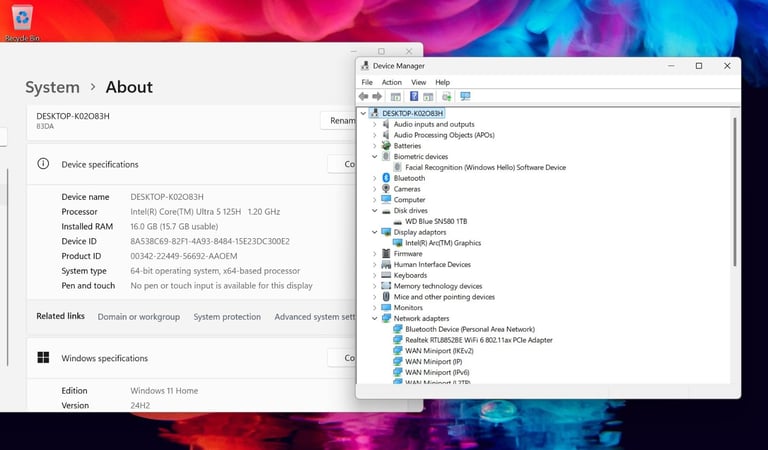The image size is (768, 450).
Task: Collapse the Network adapters chevron
Action: click(375, 318)
